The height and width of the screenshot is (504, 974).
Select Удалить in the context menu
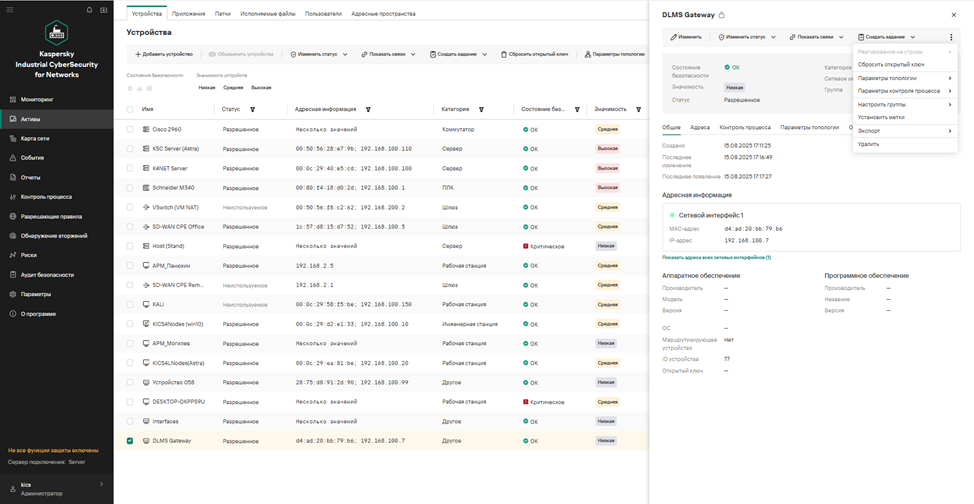point(904,144)
